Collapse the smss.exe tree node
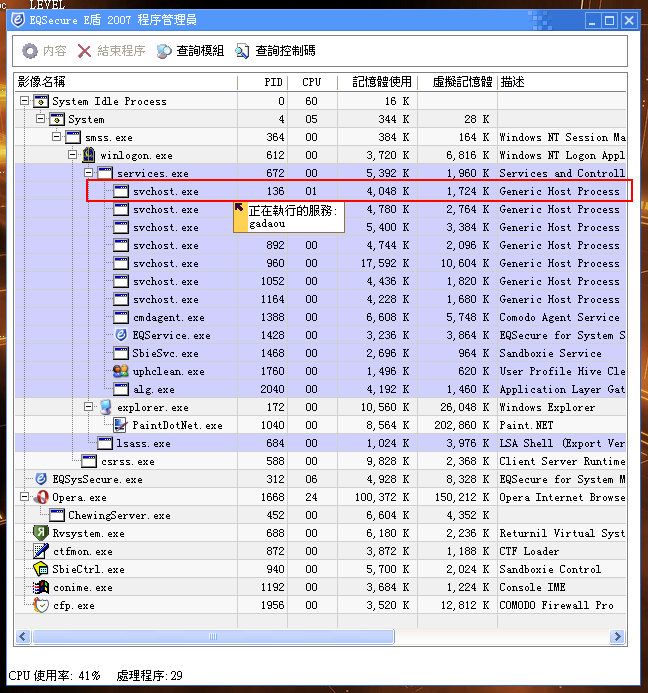The height and width of the screenshot is (693, 648). (x=57, y=137)
